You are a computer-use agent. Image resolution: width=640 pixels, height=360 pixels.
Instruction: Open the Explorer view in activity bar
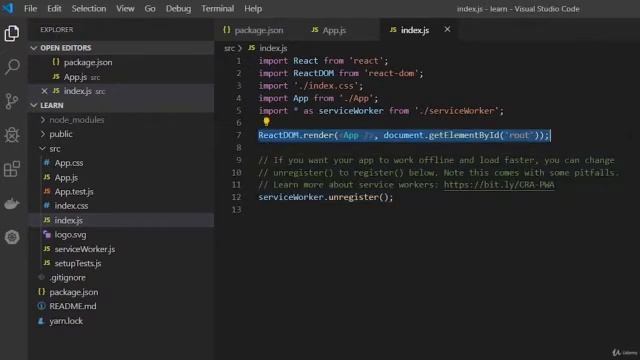click(x=12, y=33)
